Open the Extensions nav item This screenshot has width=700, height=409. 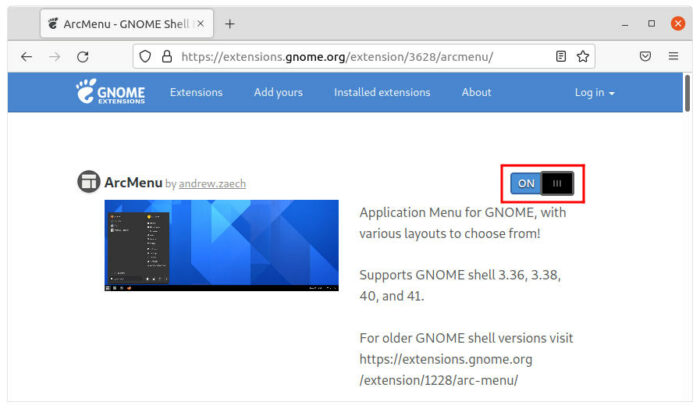click(196, 92)
